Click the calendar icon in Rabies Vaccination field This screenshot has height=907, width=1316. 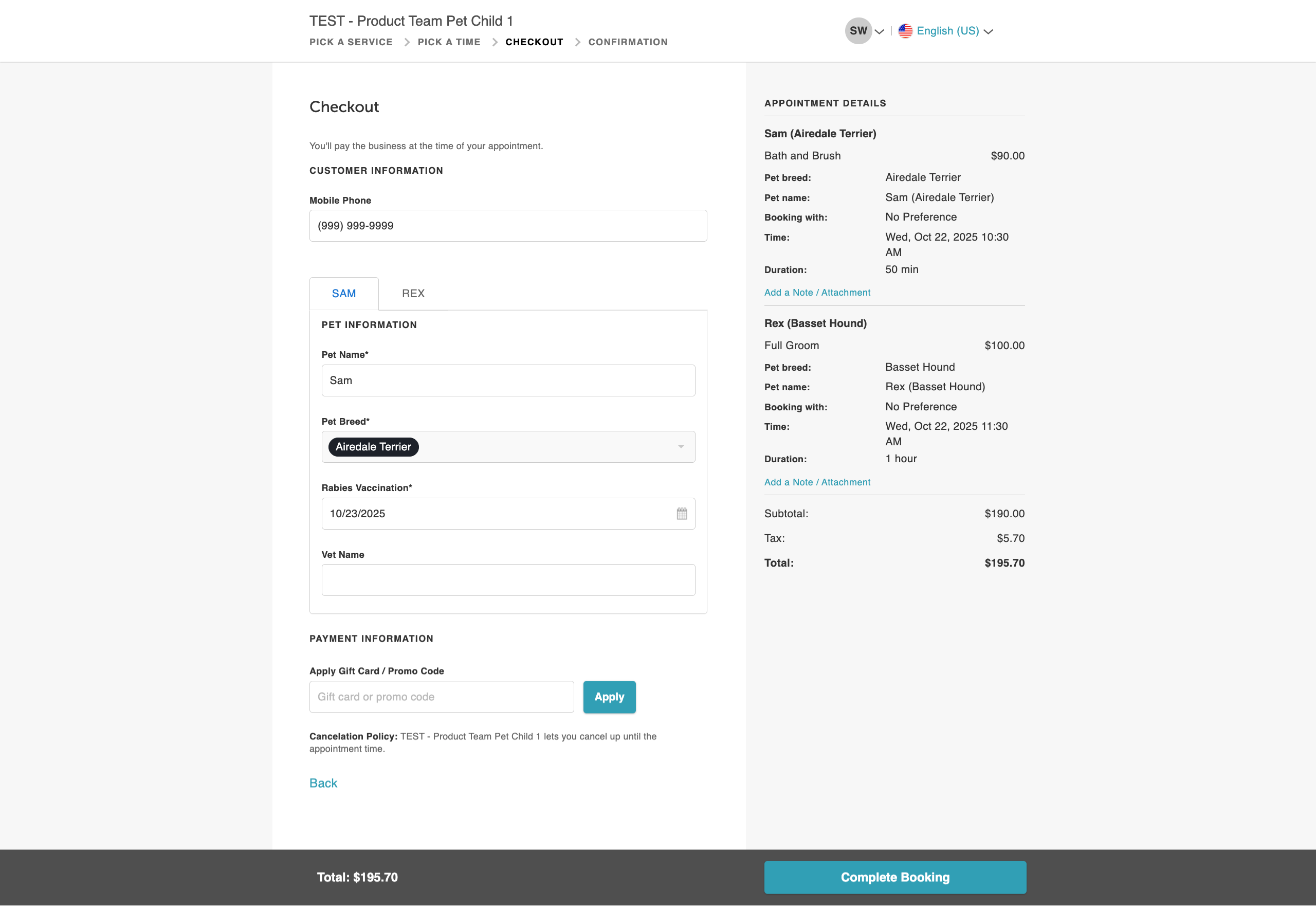click(x=681, y=514)
